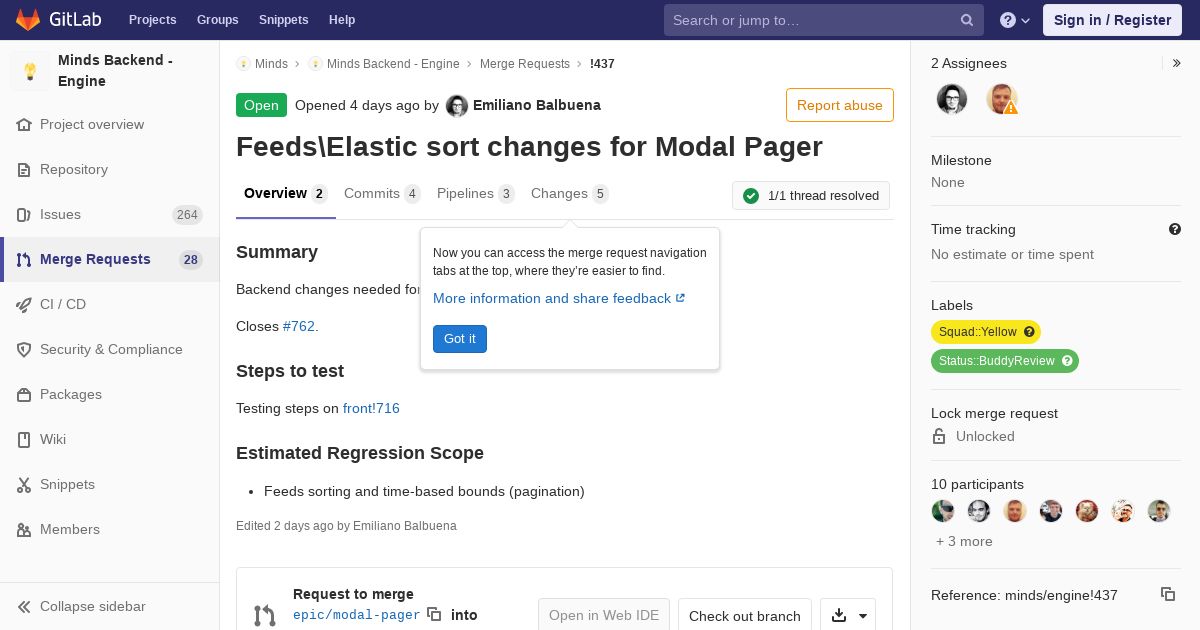Screen dimensions: 1200x630
Task: Open Security & Compliance section
Action: (110, 349)
